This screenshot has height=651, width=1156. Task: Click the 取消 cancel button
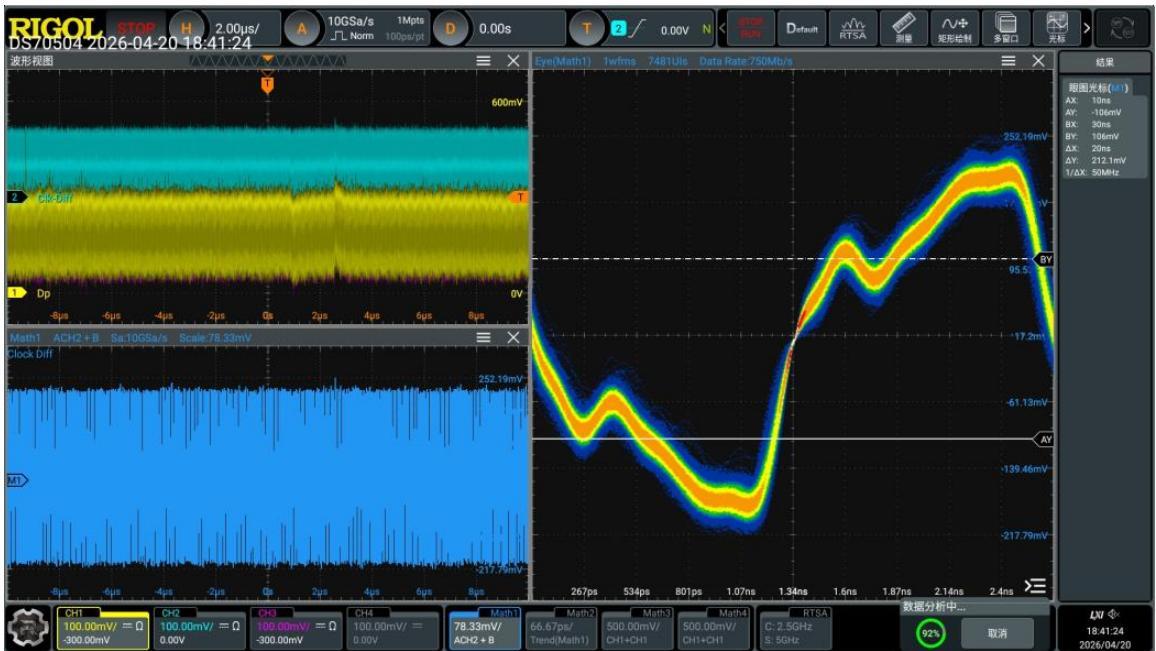tap(997, 633)
